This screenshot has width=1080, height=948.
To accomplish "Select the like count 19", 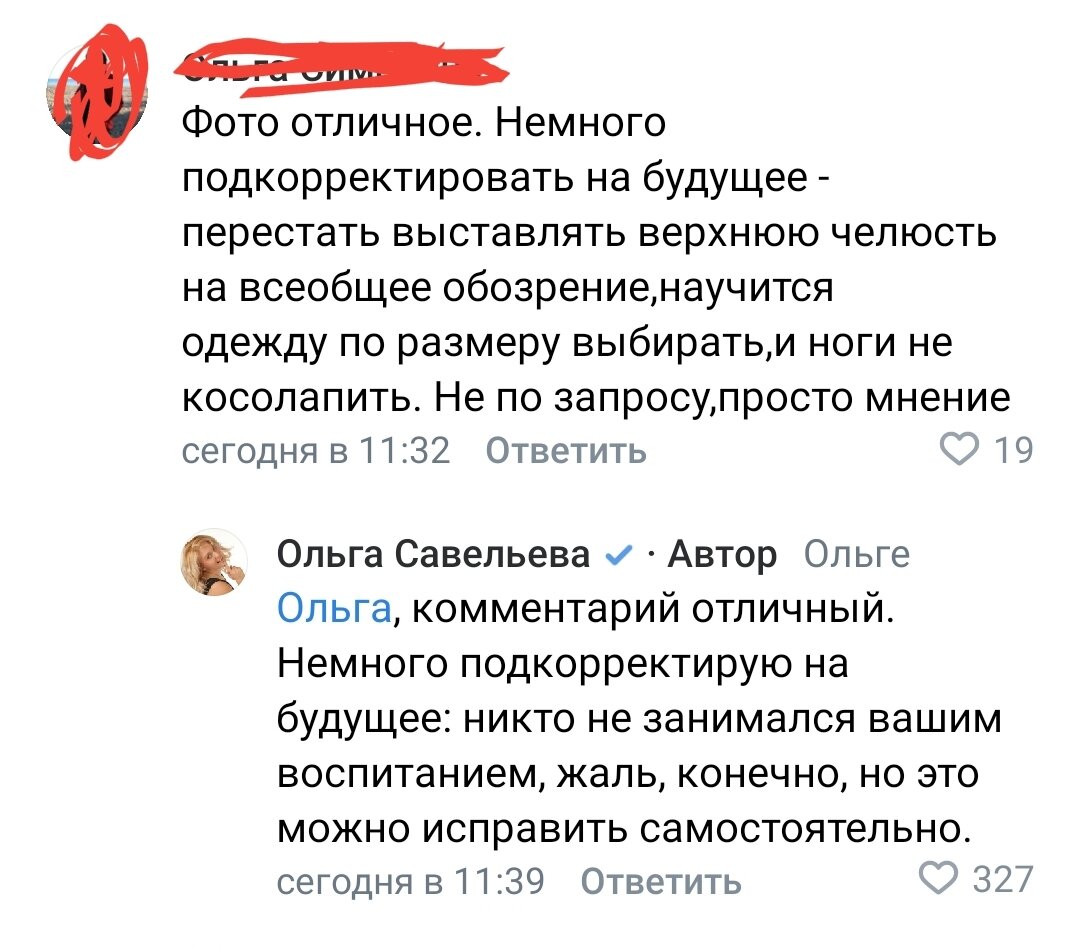I will pos(1014,451).
